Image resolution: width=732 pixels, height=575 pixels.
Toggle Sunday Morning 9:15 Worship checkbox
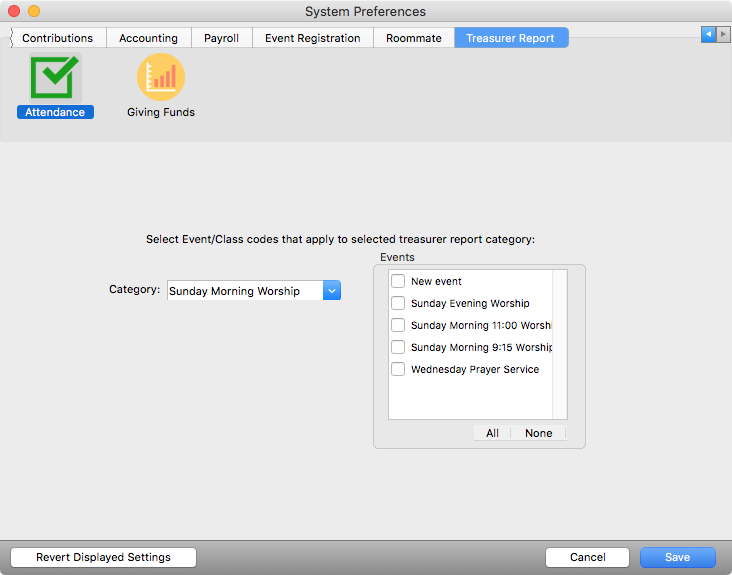point(398,348)
